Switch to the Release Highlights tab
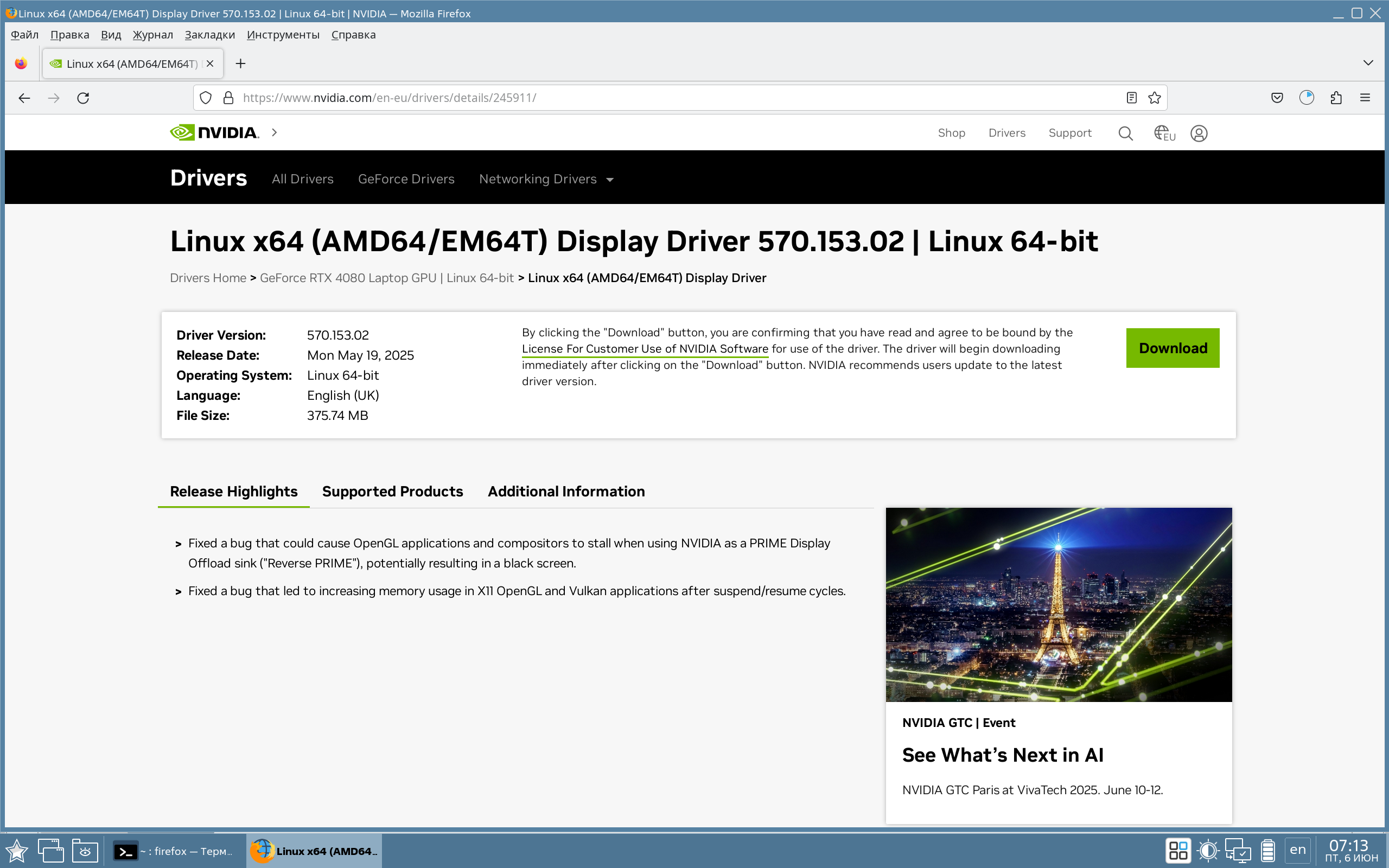The image size is (1389, 868). tap(234, 492)
